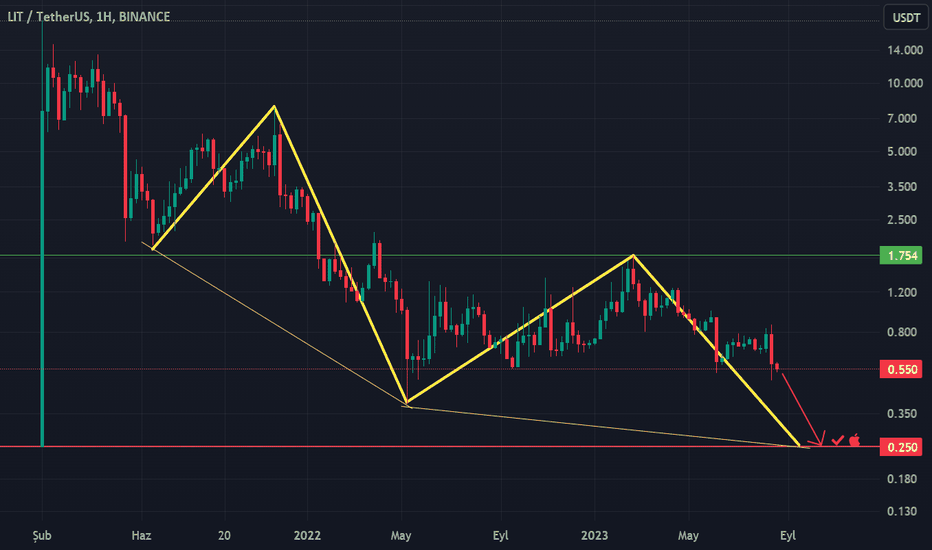Click the 2023 label on the time axis
This screenshot has height=550, width=932.
pyautogui.click(x=597, y=535)
